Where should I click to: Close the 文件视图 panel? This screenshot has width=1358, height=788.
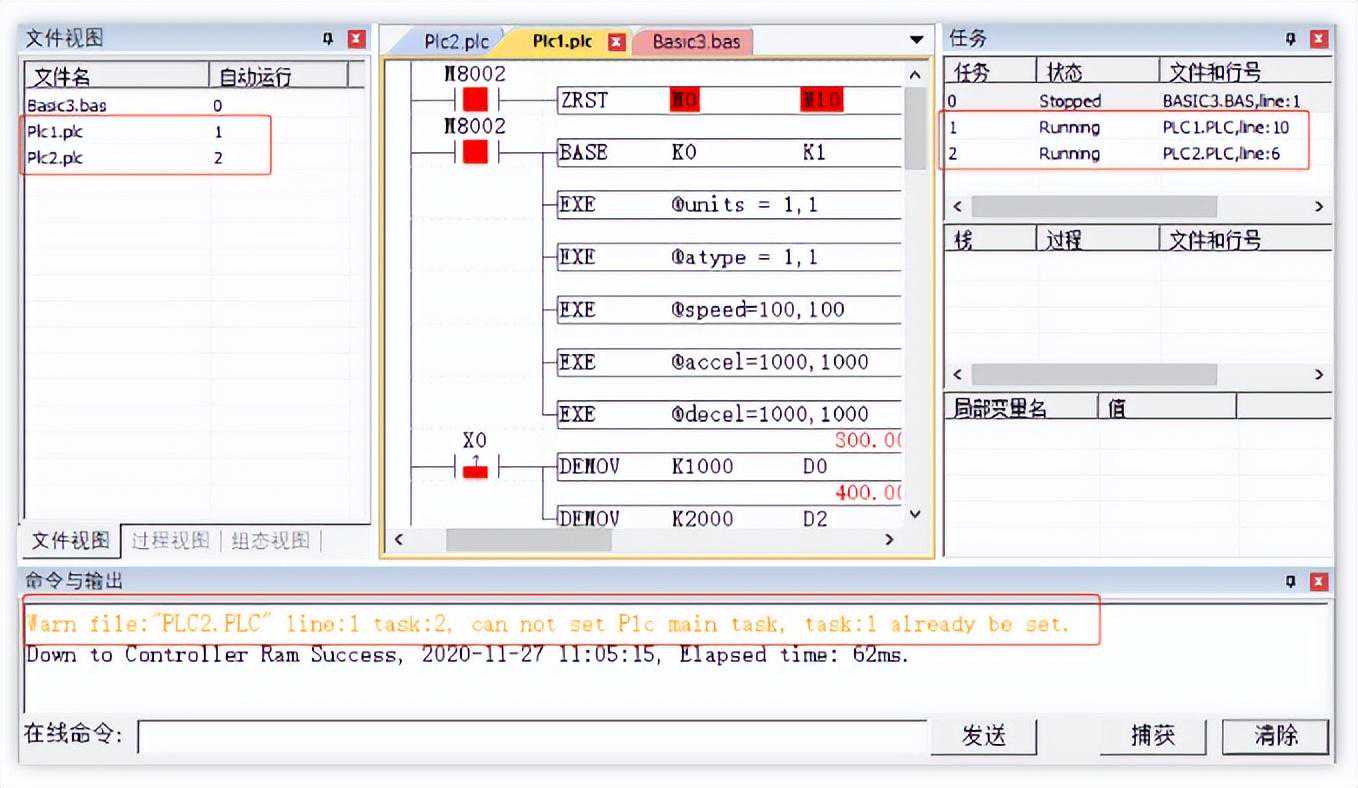pos(356,39)
